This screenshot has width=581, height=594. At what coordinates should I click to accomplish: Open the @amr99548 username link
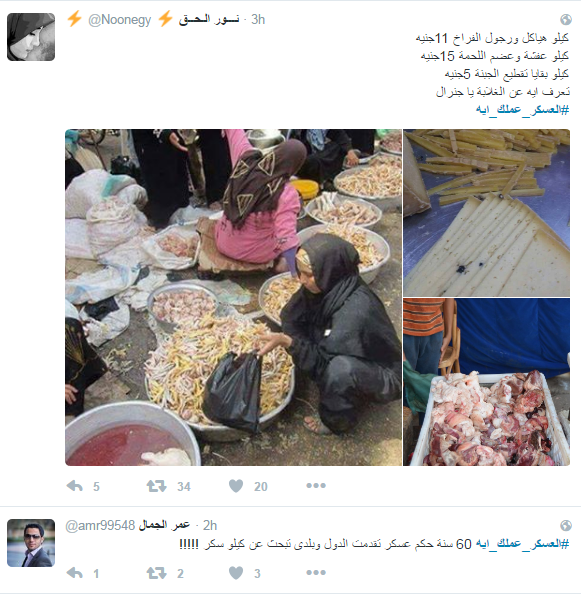[x=100, y=525]
